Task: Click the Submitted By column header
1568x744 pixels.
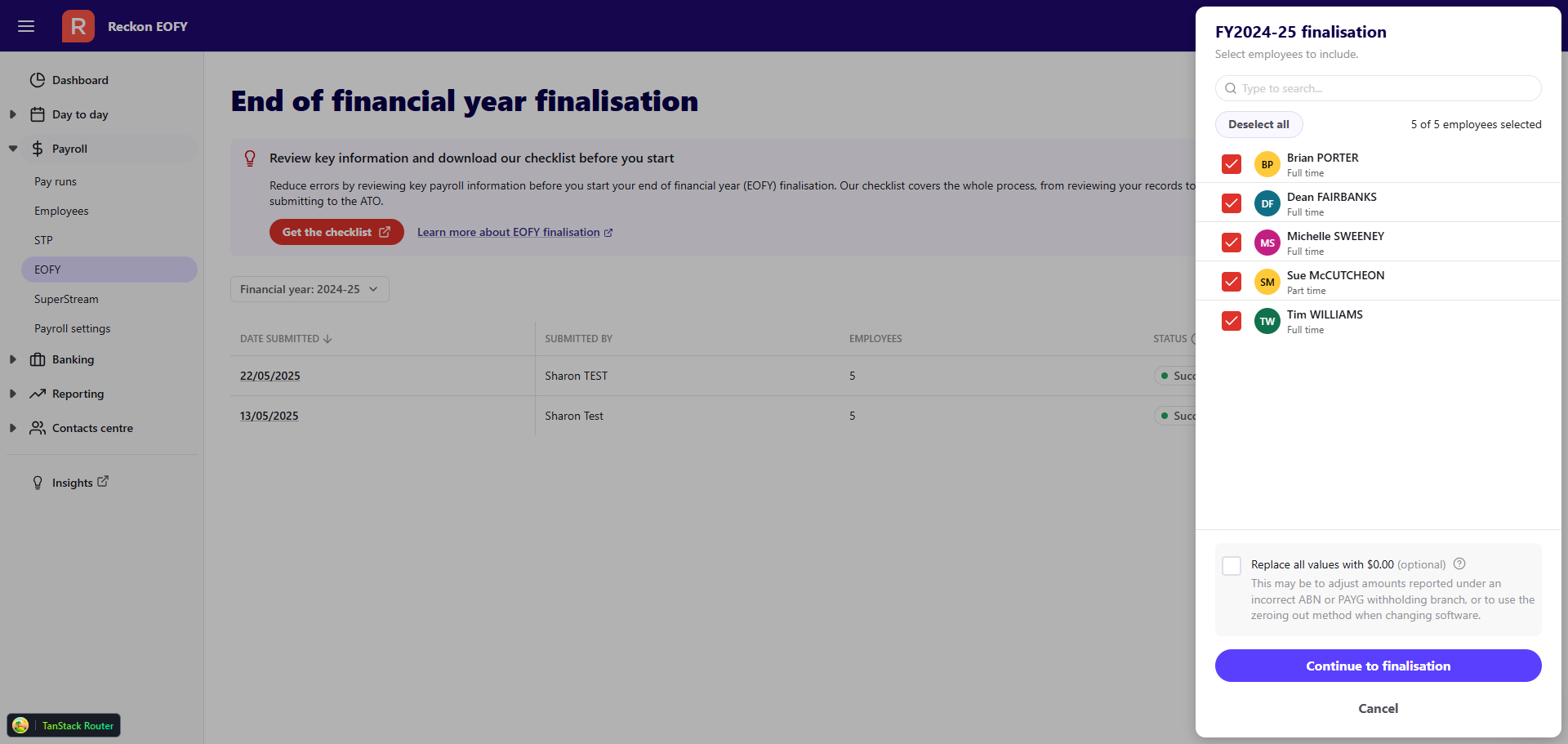Action: click(x=578, y=339)
